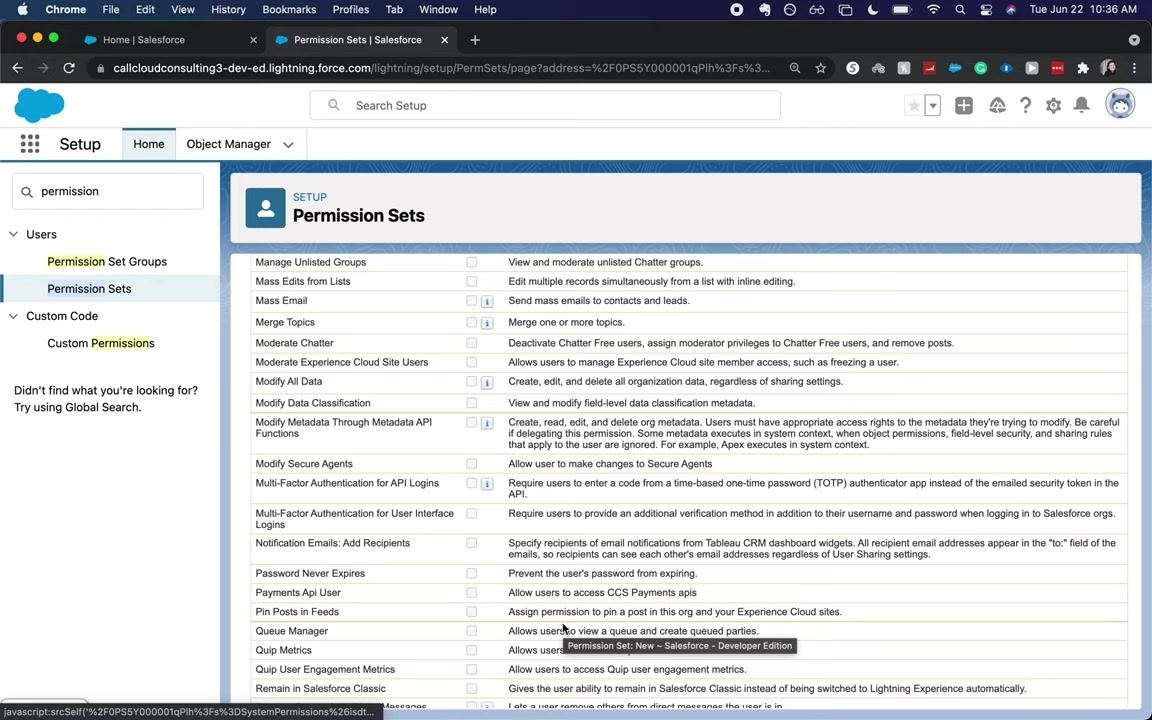
Task: Click the info icon next to Merge Topics
Action: click(487, 323)
